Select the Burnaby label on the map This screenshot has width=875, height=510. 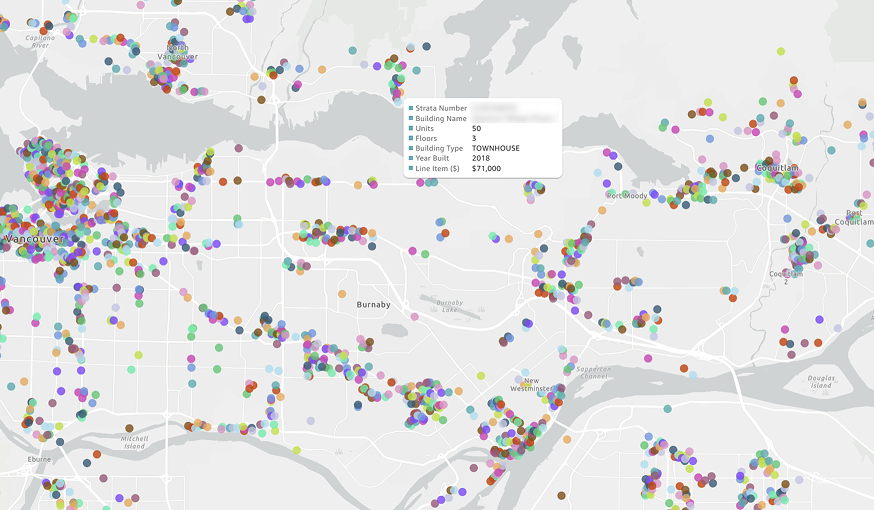373,304
